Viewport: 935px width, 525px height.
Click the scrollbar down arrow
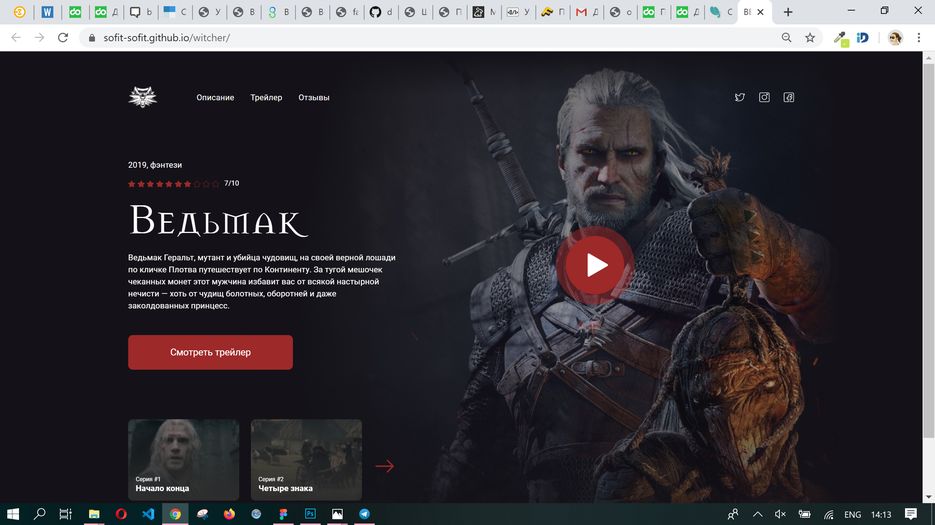[928, 497]
